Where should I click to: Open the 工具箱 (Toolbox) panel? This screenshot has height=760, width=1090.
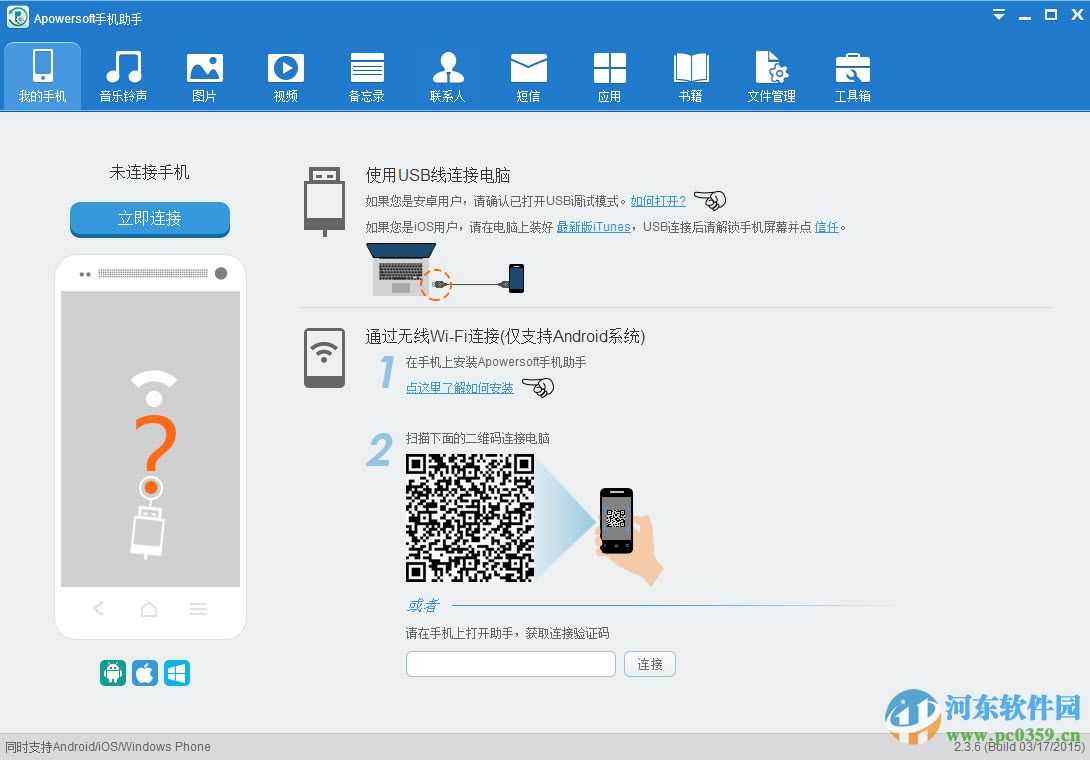click(852, 75)
